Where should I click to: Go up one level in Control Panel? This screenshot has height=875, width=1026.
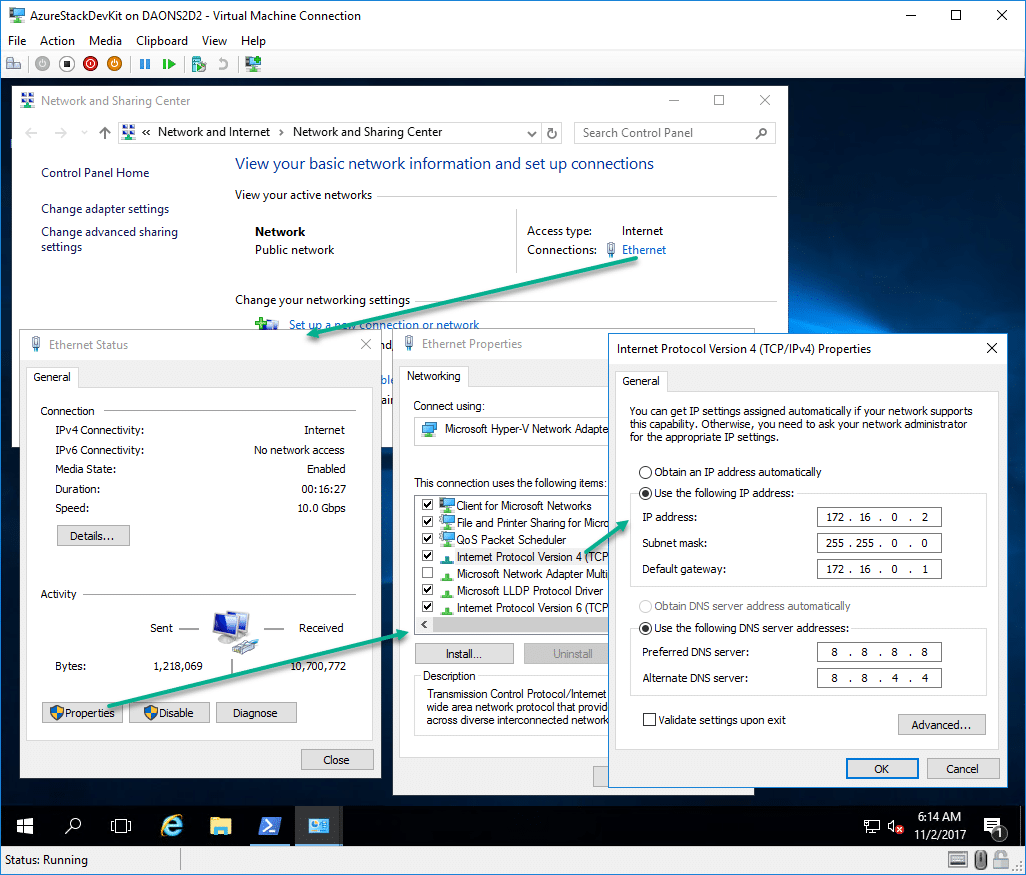(105, 133)
